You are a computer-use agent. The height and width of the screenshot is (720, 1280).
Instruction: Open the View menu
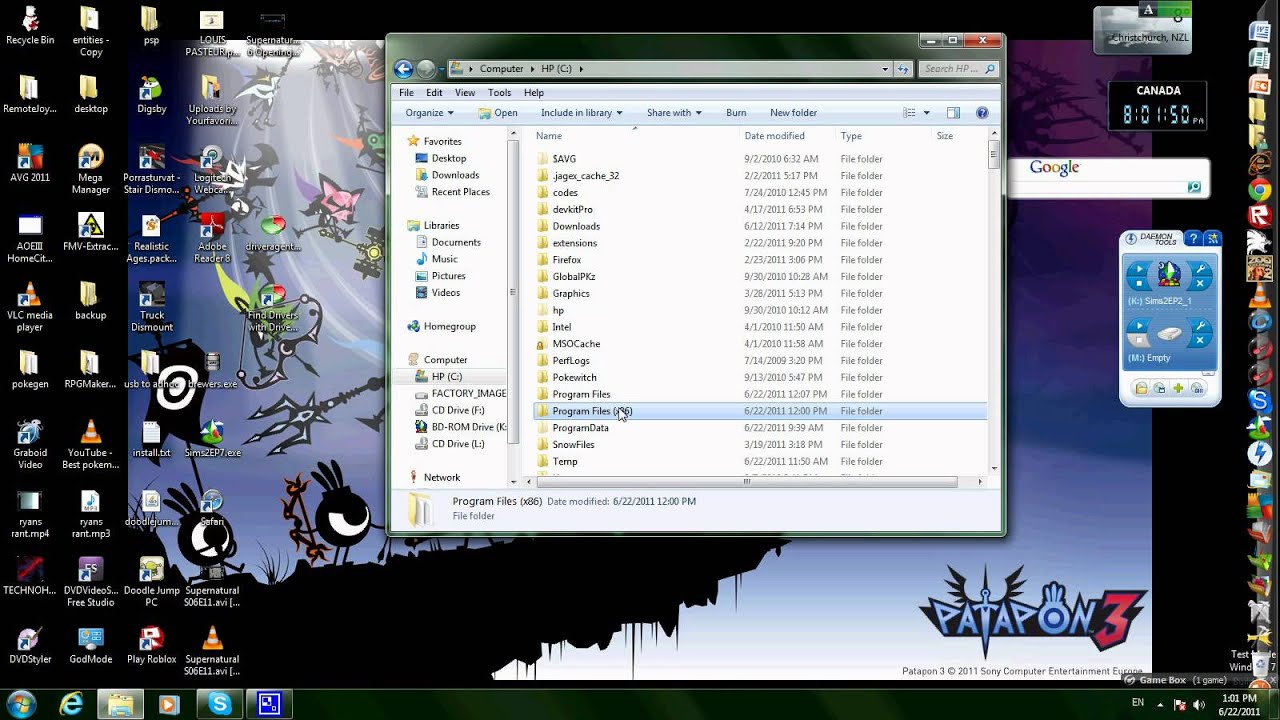pyautogui.click(x=465, y=93)
